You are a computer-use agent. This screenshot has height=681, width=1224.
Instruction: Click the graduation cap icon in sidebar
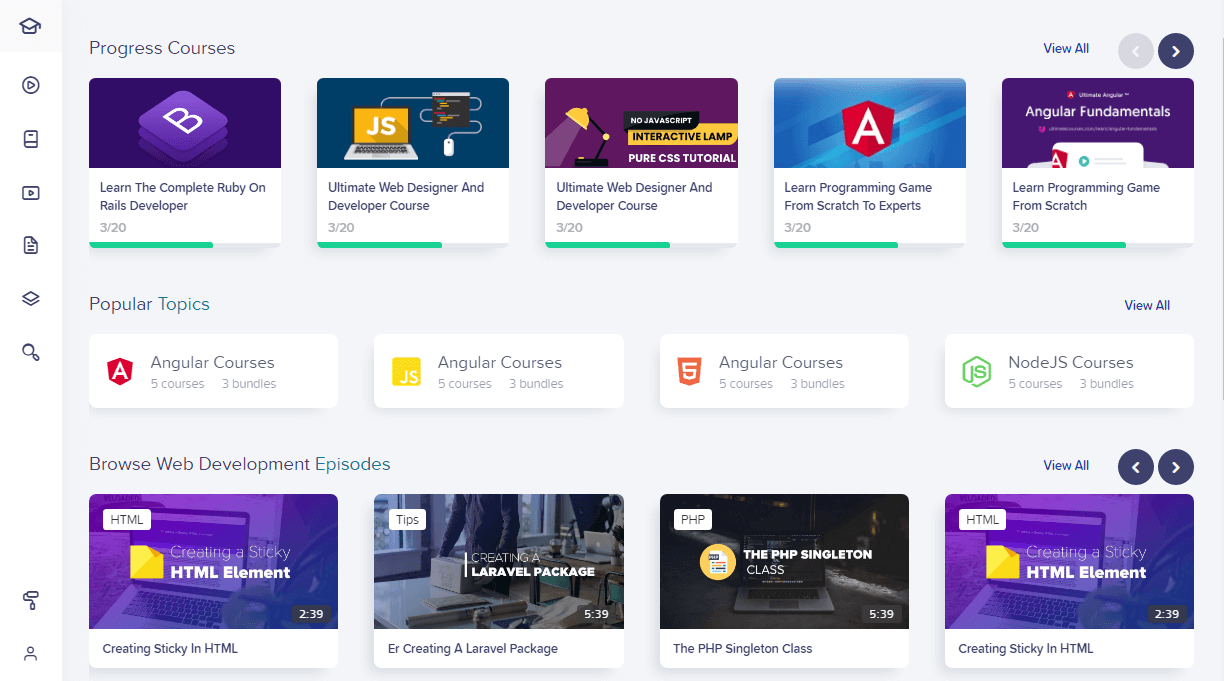click(x=30, y=26)
